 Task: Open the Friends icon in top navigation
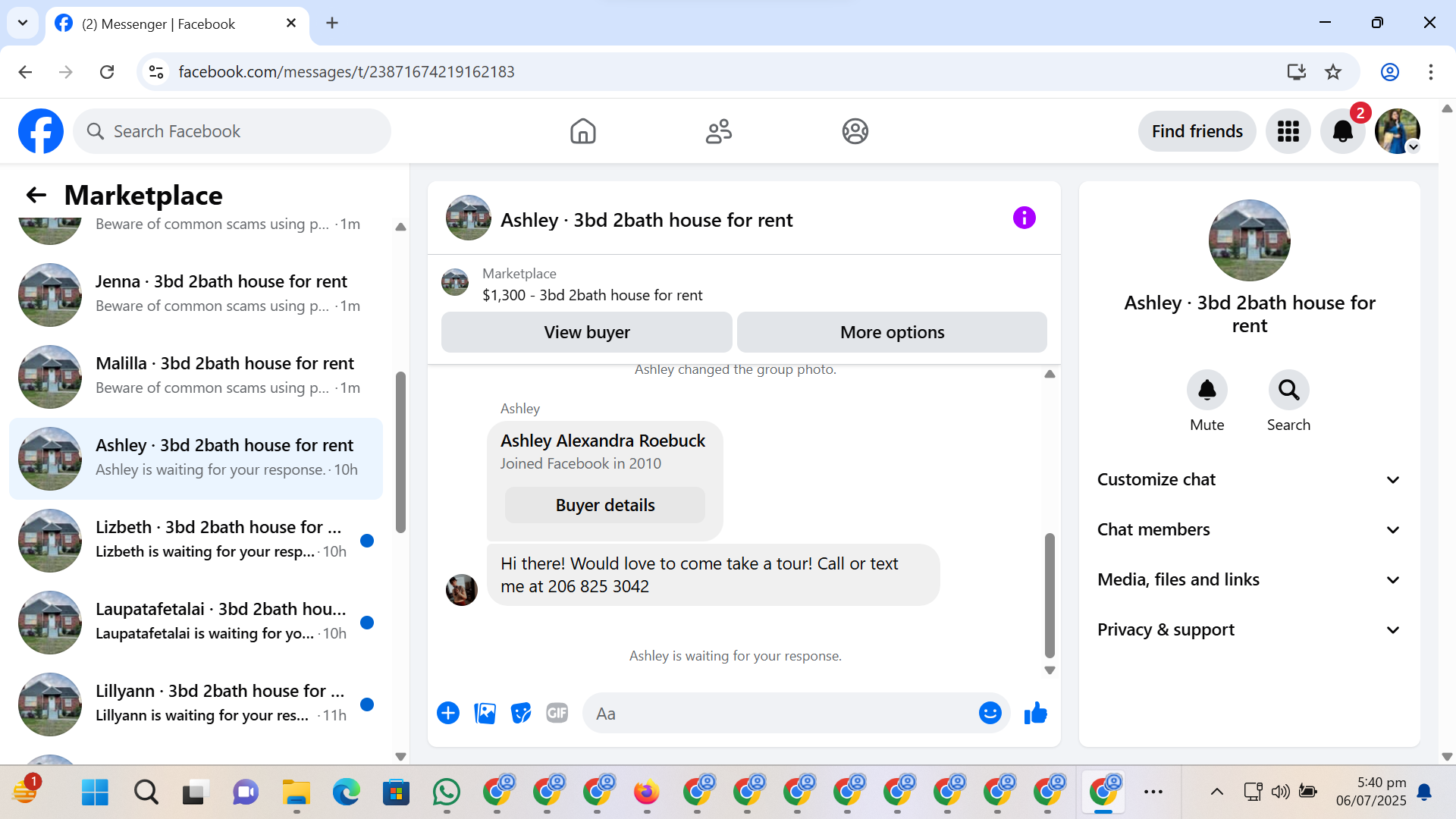point(719,131)
